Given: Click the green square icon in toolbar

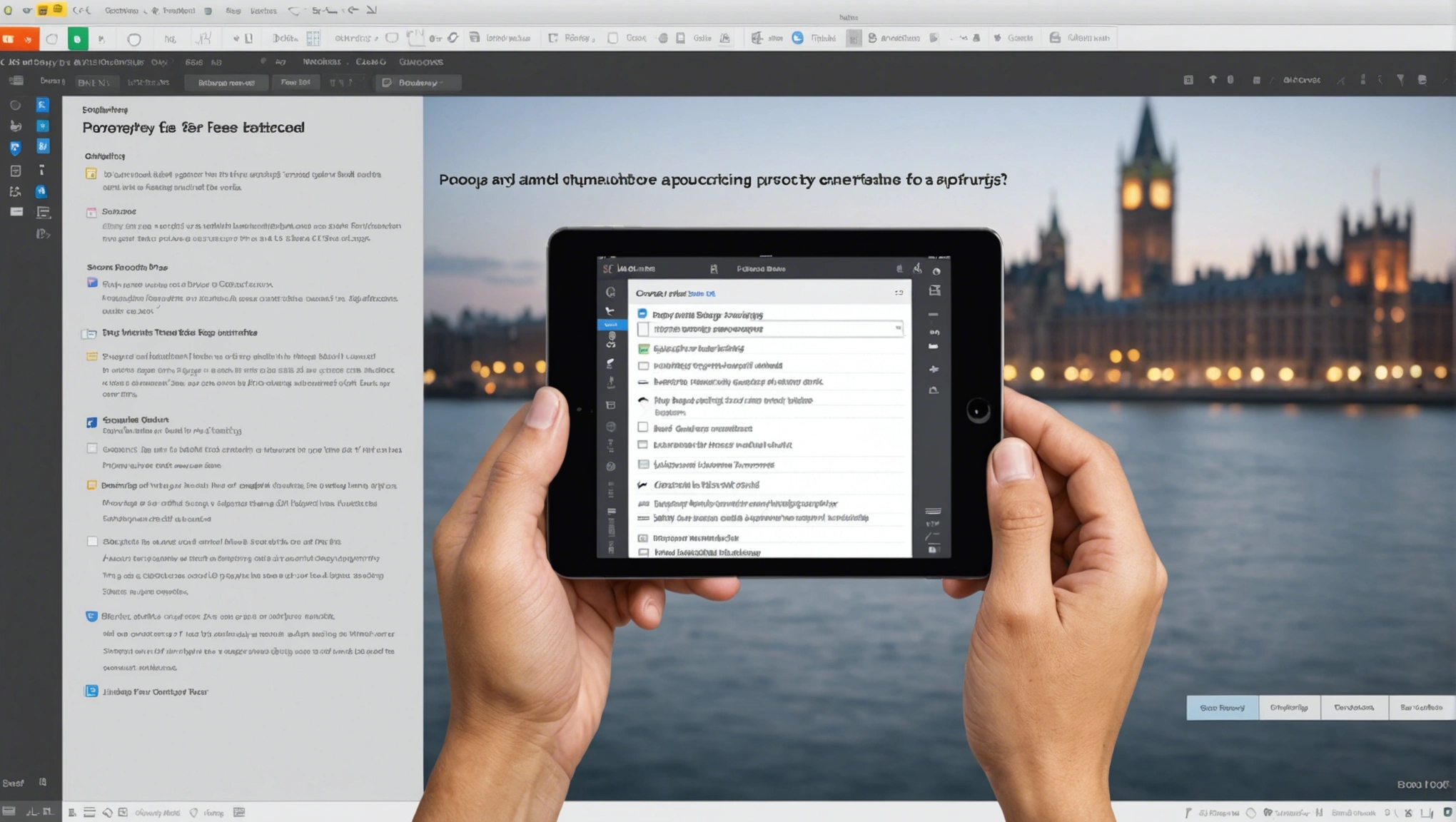Looking at the screenshot, I should point(77,39).
